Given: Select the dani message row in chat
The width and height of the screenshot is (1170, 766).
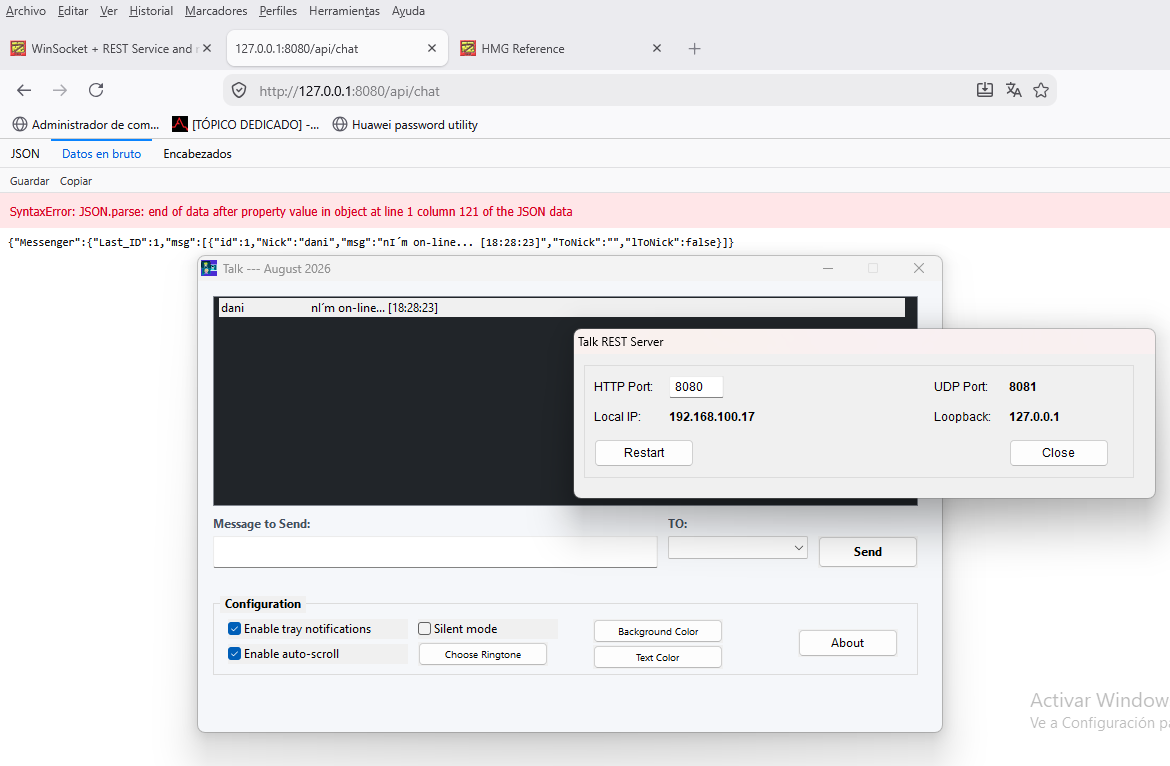Looking at the screenshot, I should tap(561, 307).
